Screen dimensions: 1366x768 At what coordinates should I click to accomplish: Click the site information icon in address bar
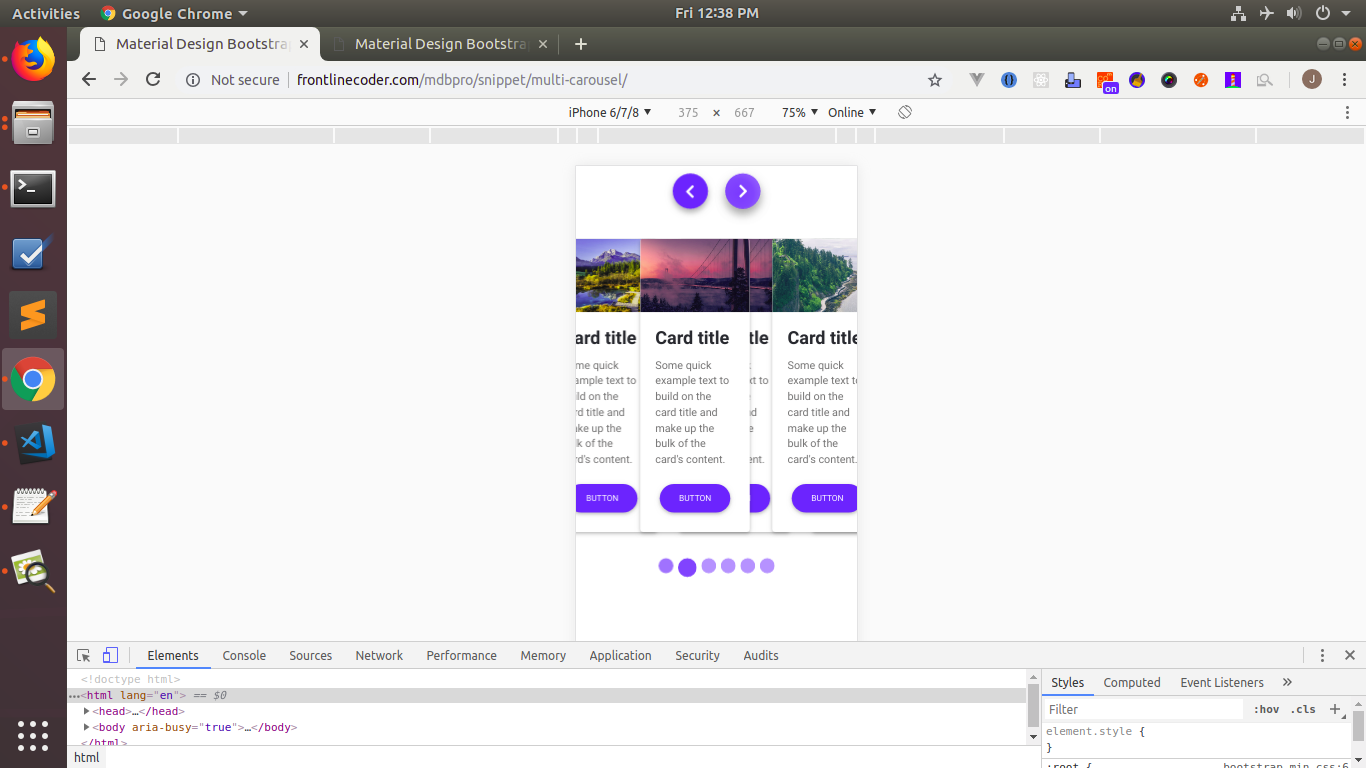(193, 80)
